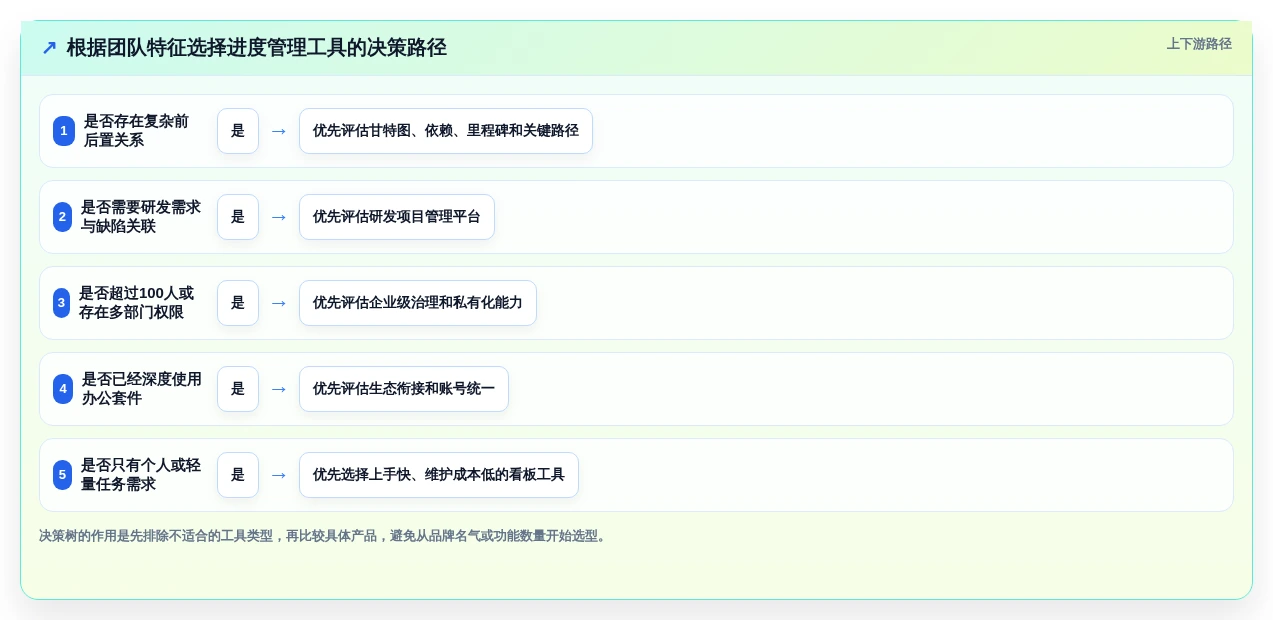Click the arrow icon beside the title
1273x620 pixels.
pyautogui.click(x=49, y=48)
